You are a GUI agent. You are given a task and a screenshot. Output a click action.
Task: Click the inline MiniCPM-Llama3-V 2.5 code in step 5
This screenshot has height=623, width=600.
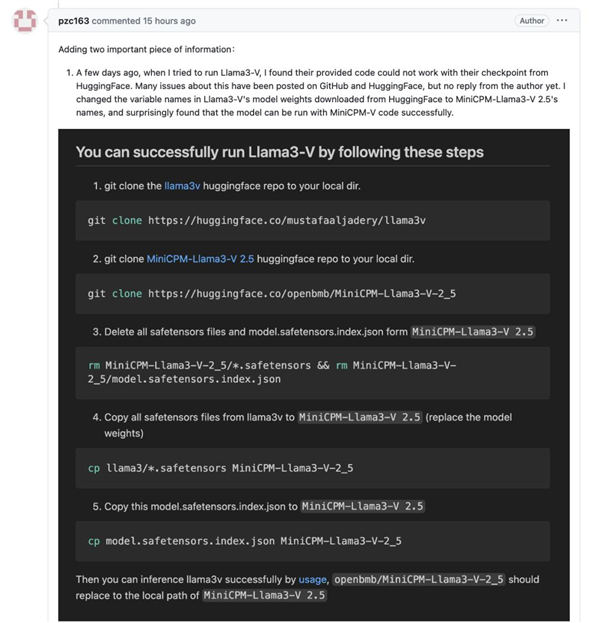tap(362, 506)
